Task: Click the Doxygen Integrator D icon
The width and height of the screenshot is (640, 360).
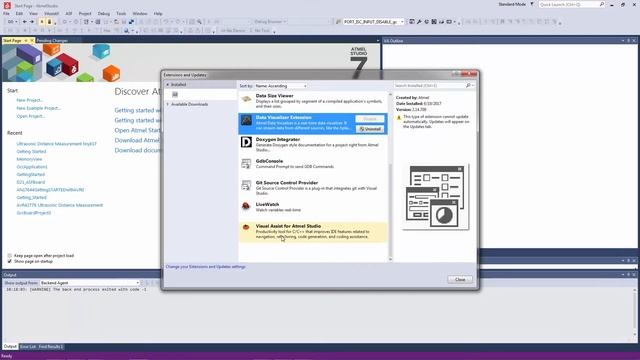Action: (x=246, y=142)
